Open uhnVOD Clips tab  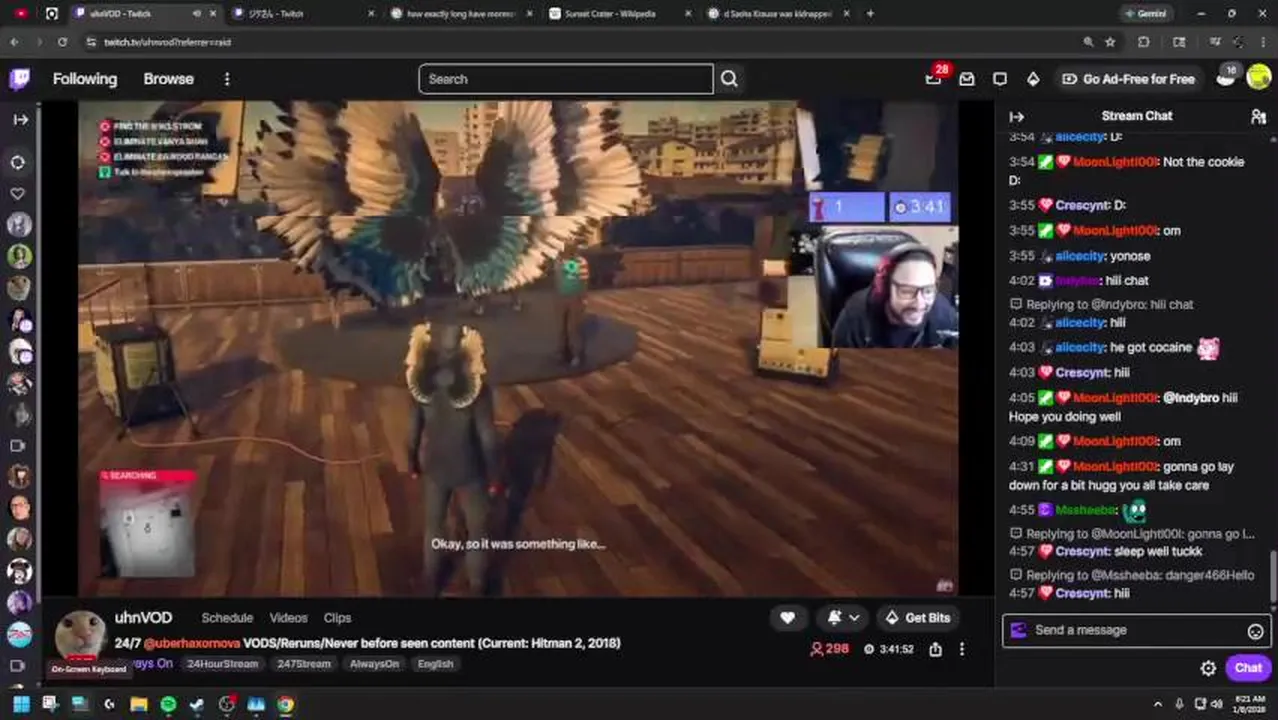tap(337, 618)
